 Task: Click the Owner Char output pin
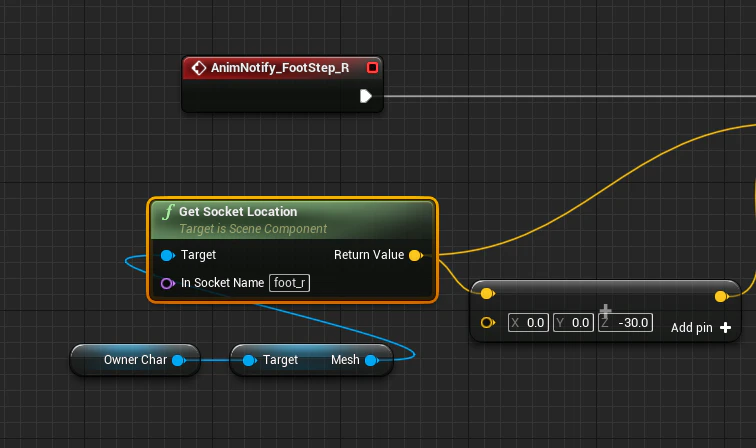click(178, 360)
